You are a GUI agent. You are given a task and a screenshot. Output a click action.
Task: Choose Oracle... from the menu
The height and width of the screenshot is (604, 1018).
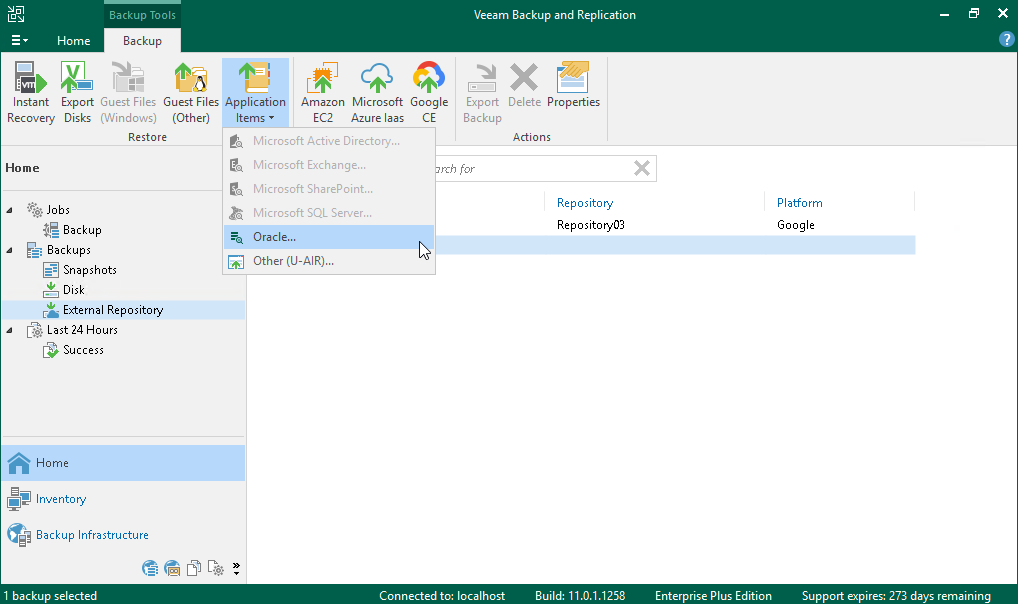point(329,237)
